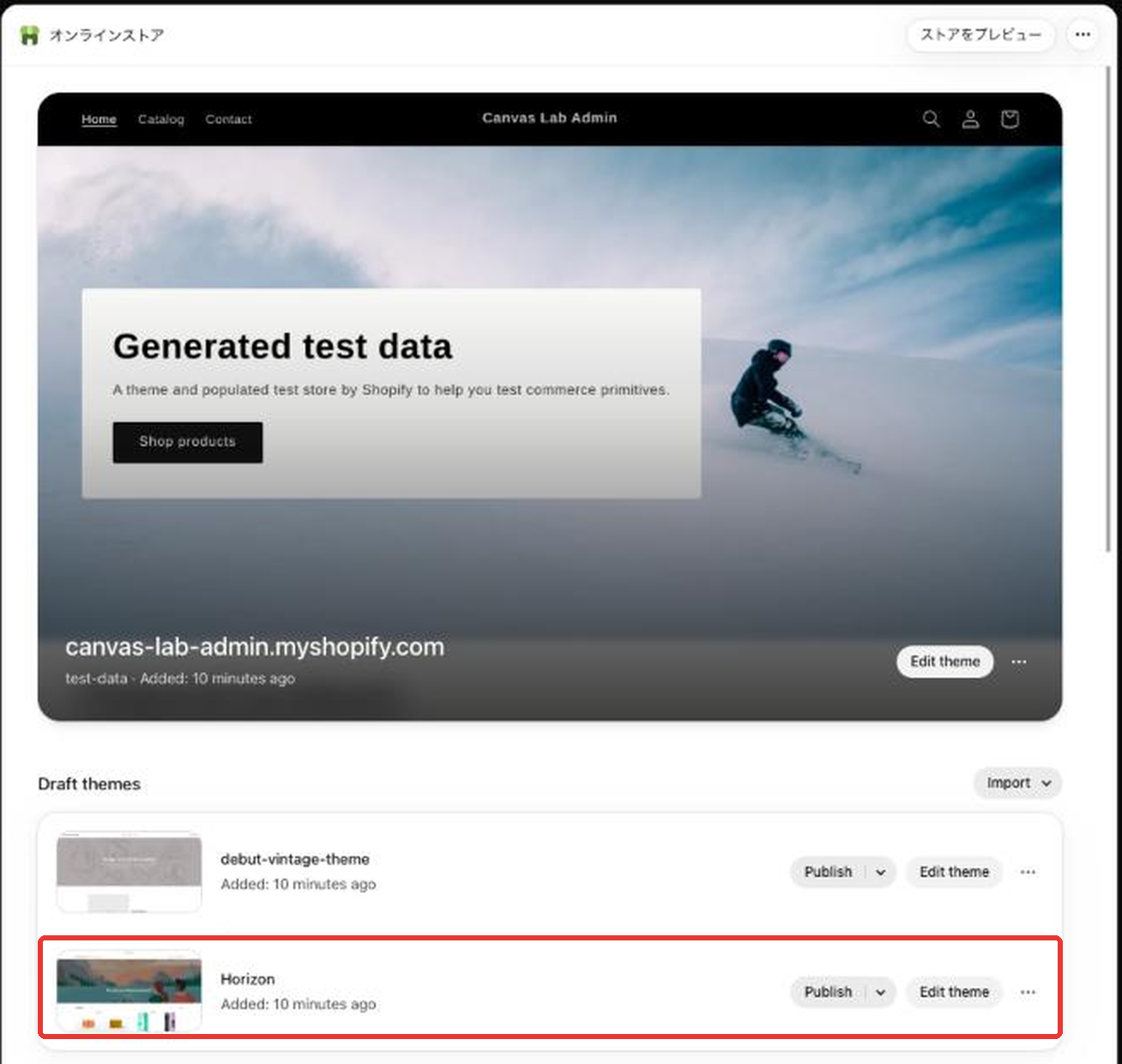Click the Canvas Lab Admin store title
This screenshot has width=1122, height=1064.
[550, 118]
